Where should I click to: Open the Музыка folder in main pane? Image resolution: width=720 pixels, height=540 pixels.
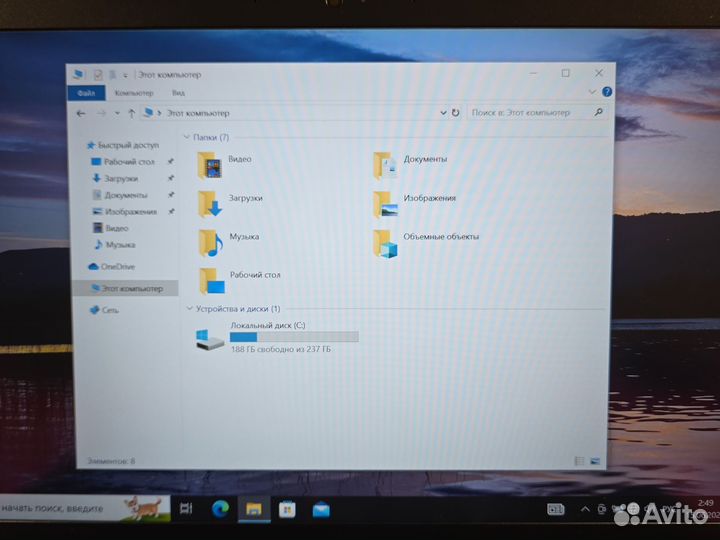[229, 242]
